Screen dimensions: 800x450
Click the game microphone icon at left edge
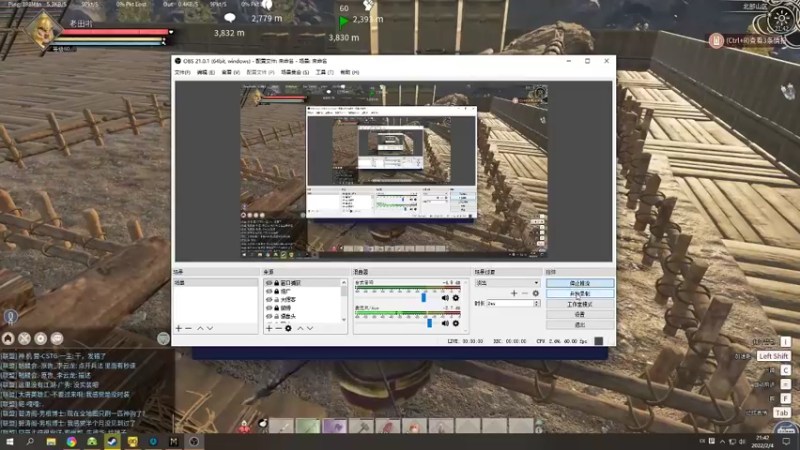point(10,317)
